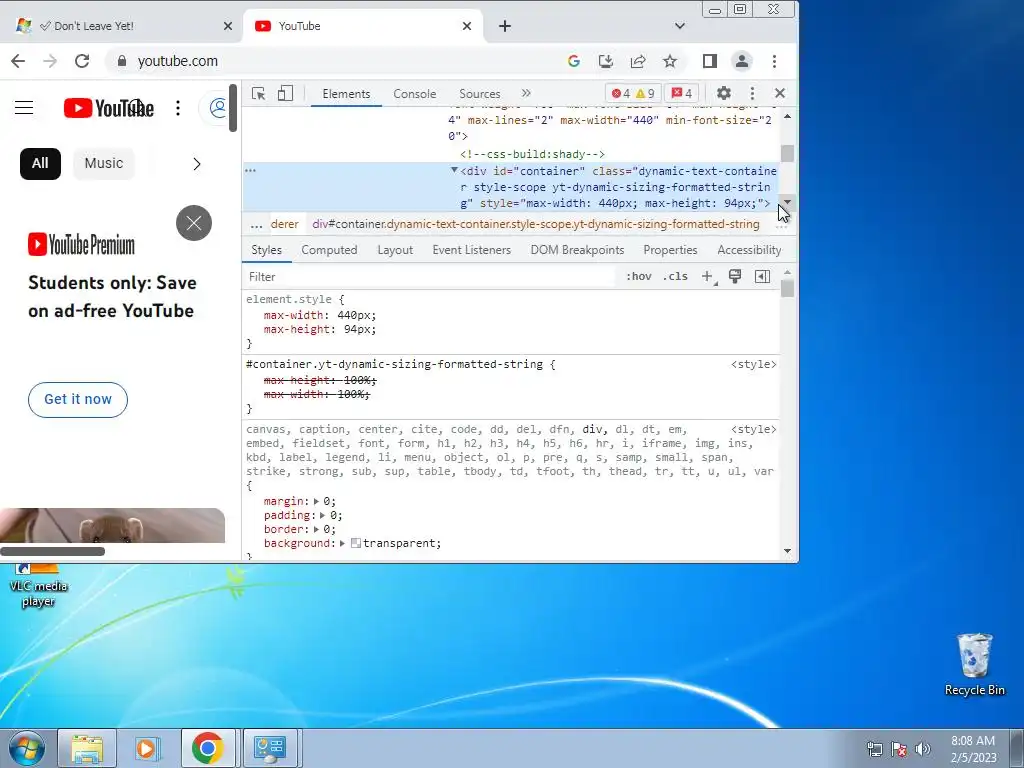Open the Chrome profile avatar
The image size is (1024, 768).
[x=742, y=61]
